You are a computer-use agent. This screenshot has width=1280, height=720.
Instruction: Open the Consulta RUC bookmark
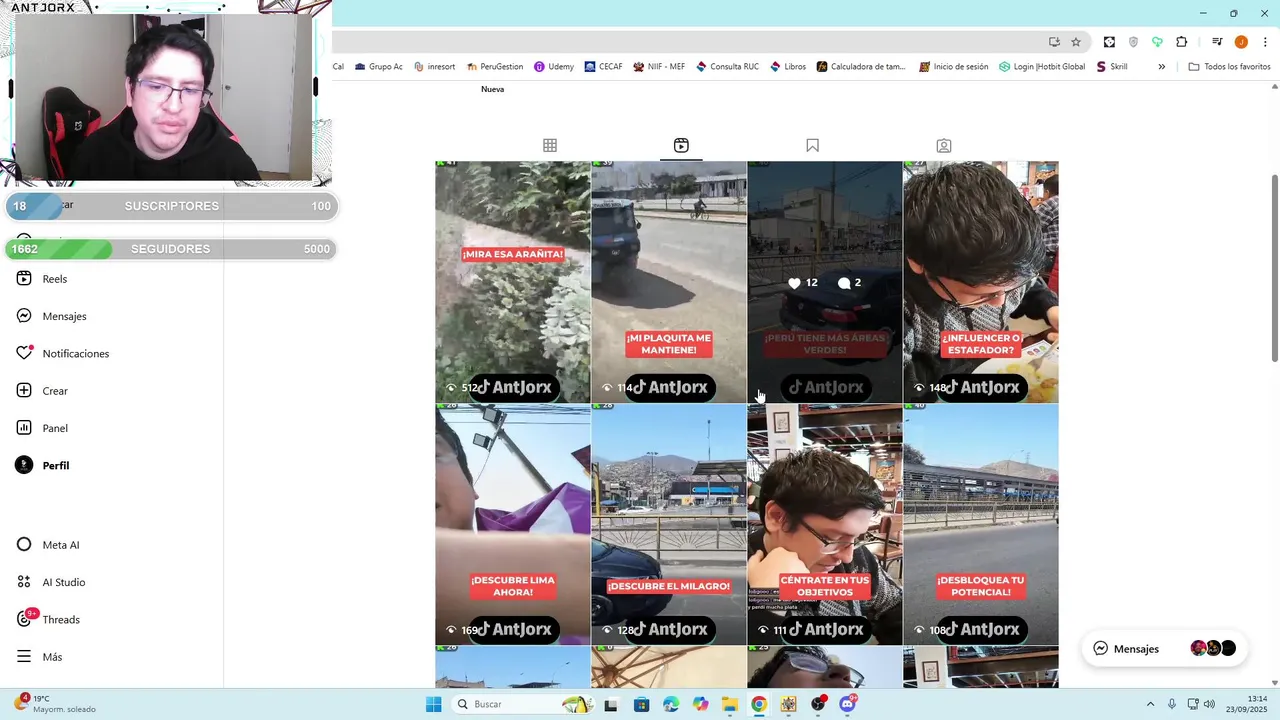(728, 67)
